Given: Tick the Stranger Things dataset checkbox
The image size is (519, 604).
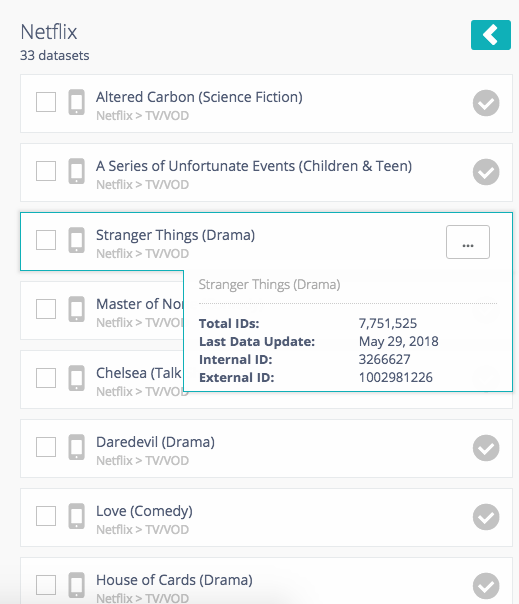Looking at the screenshot, I should click(x=46, y=240).
